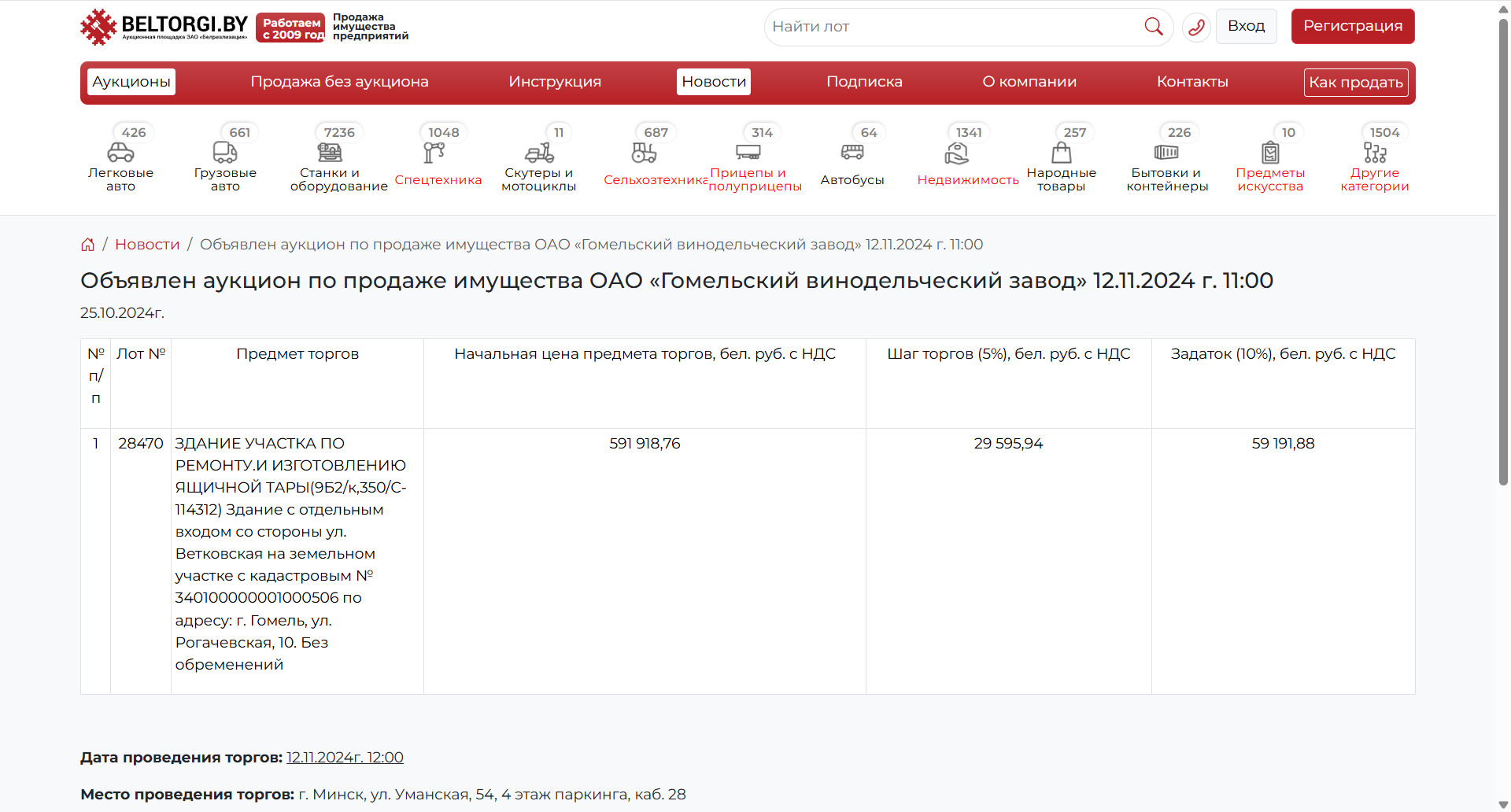
Task: Click the home breadcrumb icon
Action: pos(87,245)
